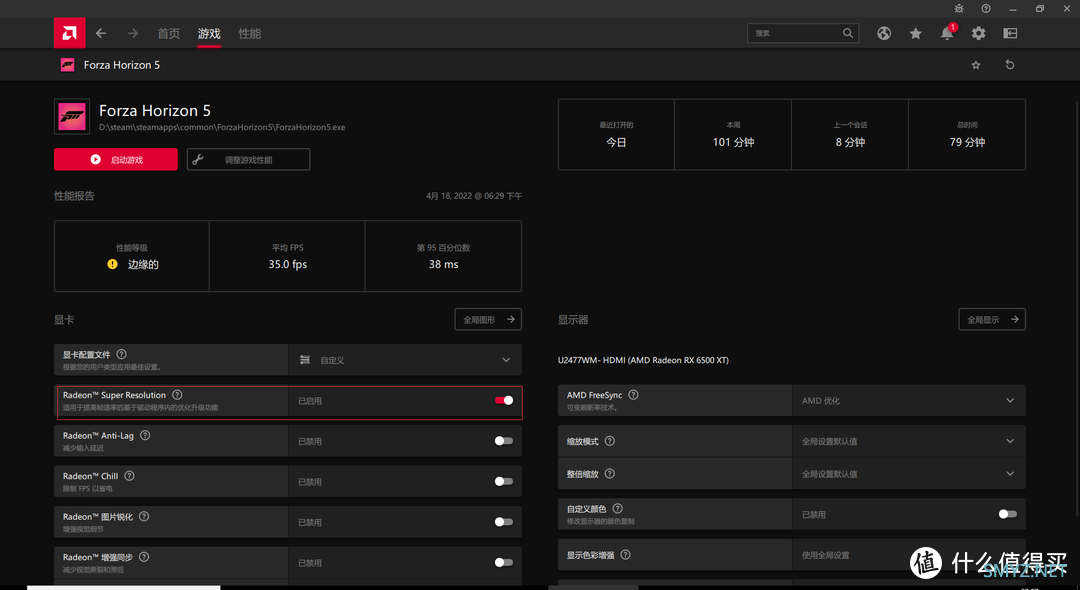Enable Radeon Anti-Lag toggle
Image resolution: width=1080 pixels, height=590 pixels.
click(503, 441)
